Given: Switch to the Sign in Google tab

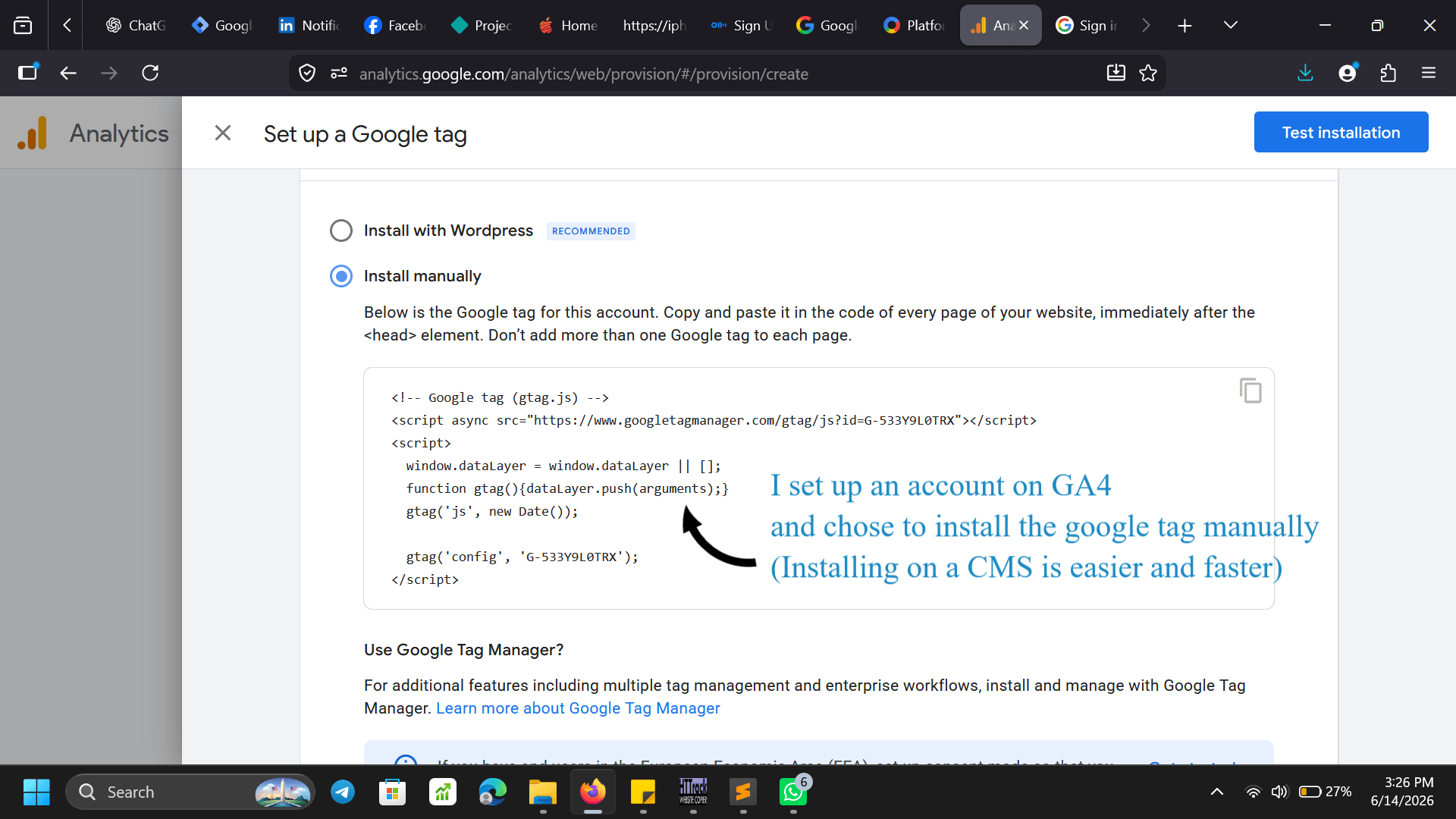Looking at the screenshot, I should 1087,25.
